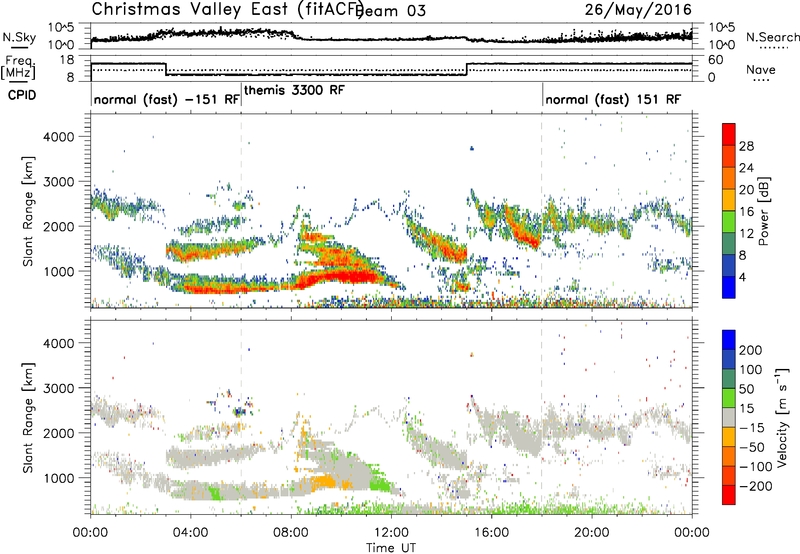Click the '2000' tick of the power panel
Screen dimensions: 800x554
58,226
